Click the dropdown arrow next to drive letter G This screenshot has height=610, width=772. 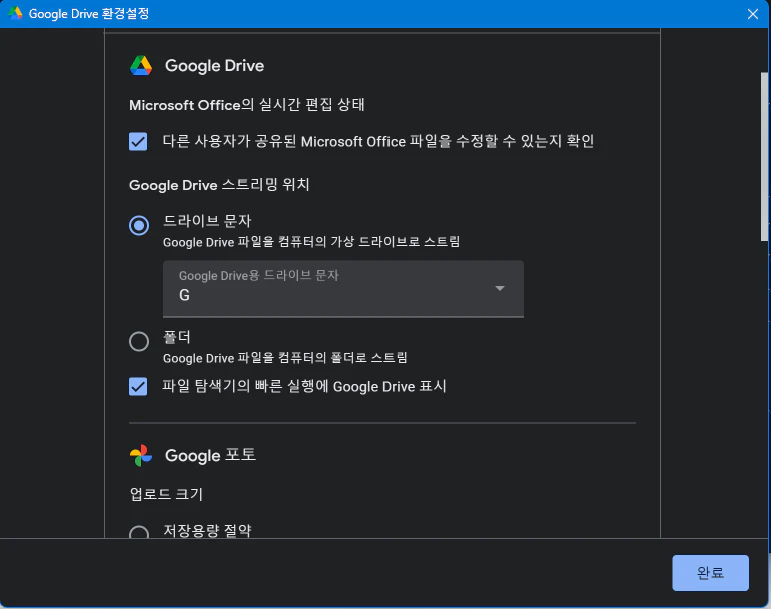(500, 289)
